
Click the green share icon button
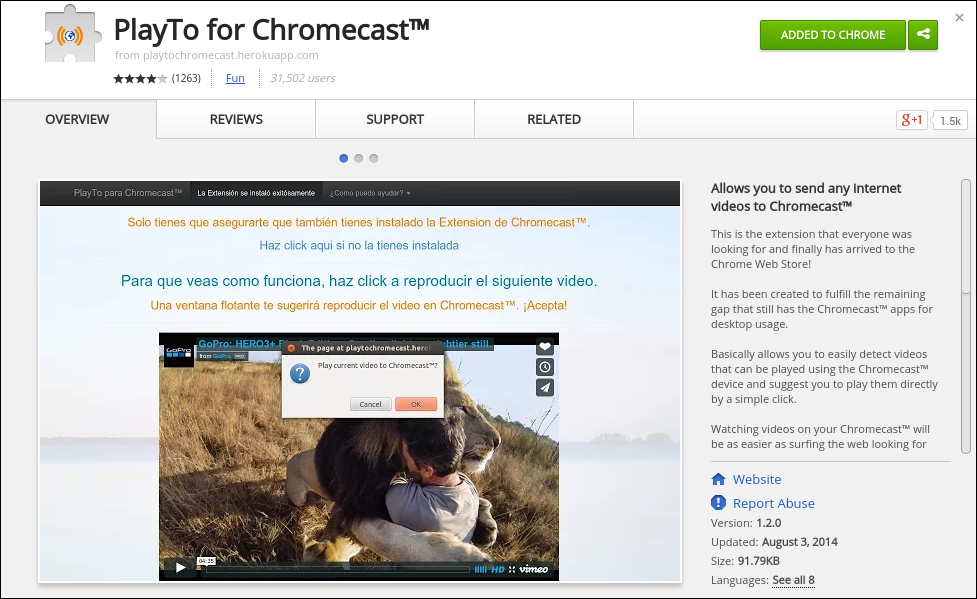click(923, 35)
